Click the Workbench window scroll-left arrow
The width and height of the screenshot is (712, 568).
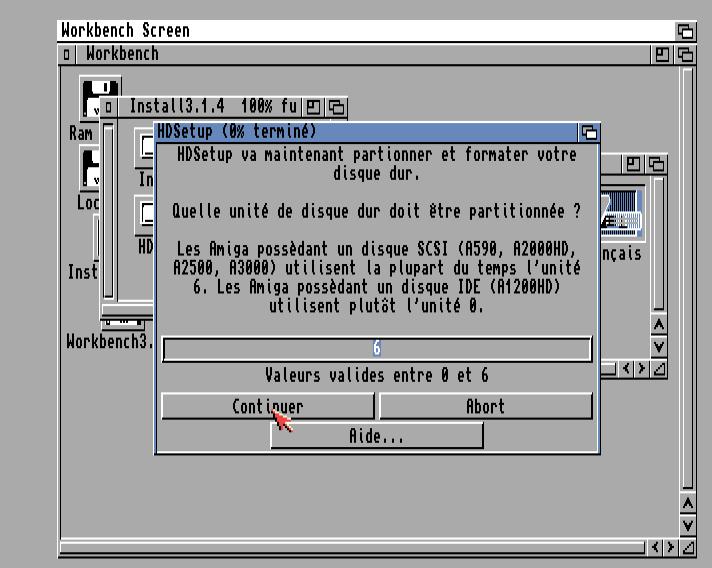pyautogui.click(x=655, y=547)
